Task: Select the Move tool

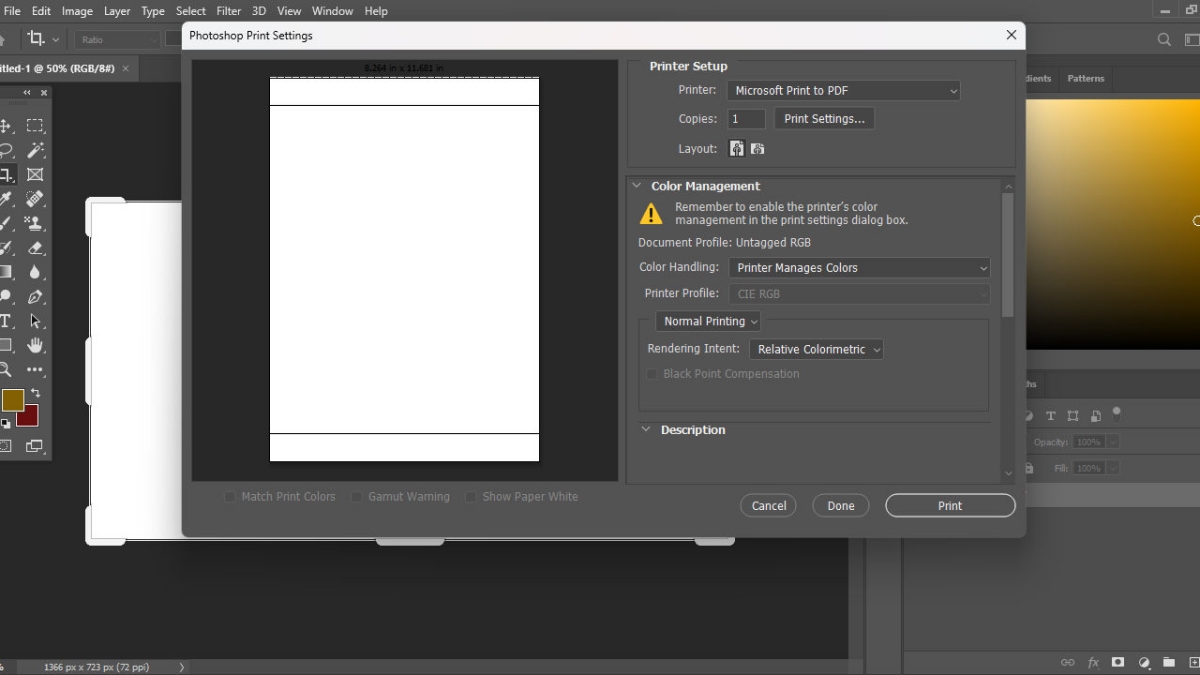Action: click(8, 126)
